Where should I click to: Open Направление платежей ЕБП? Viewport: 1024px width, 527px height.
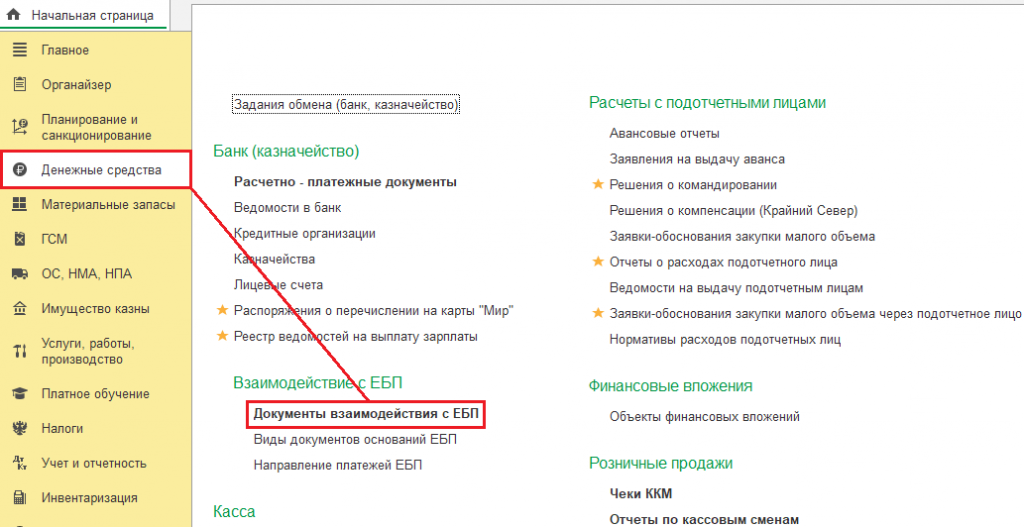[x=338, y=465]
